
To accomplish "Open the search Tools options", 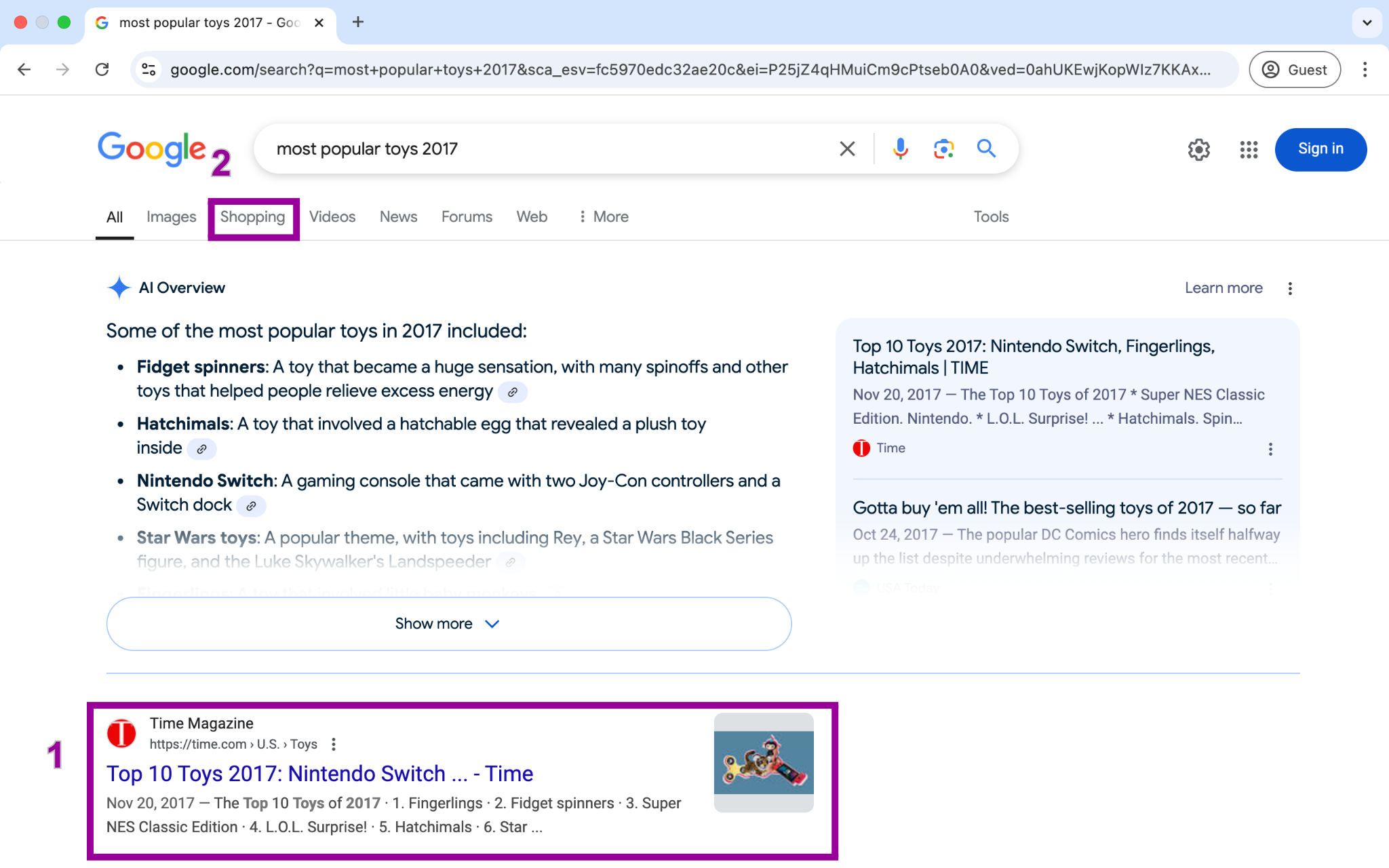I will pos(991,217).
